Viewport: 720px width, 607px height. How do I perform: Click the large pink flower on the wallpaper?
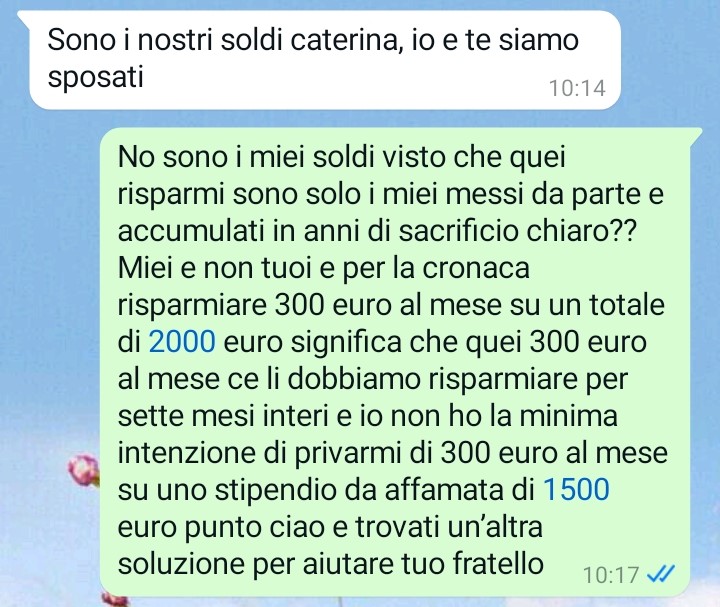tap(84, 469)
